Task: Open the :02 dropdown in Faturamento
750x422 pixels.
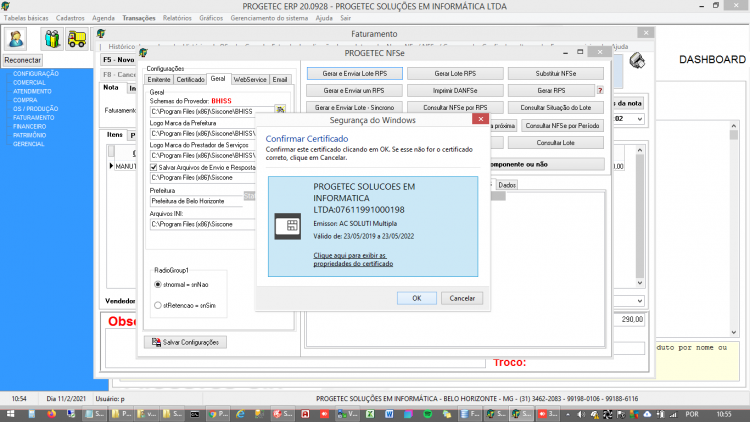Action: pyautogui.click(x=640, y=119)
